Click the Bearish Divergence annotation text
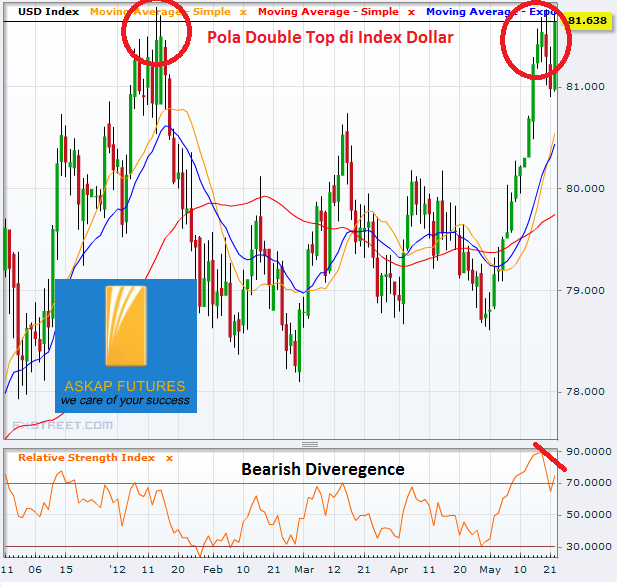 [x=322, y=469]
